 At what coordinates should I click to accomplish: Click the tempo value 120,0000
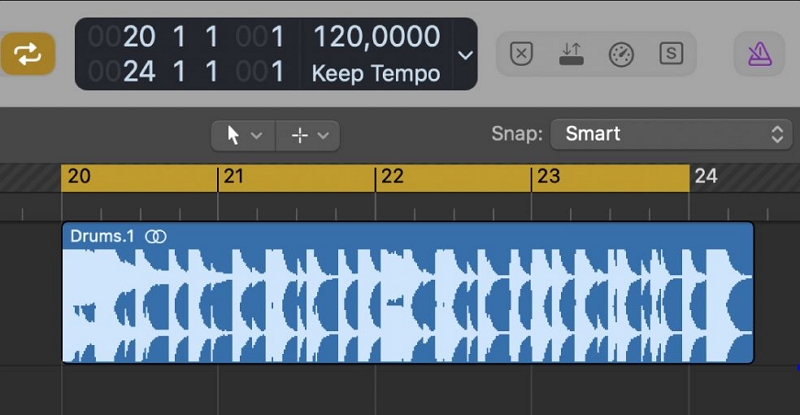377,37
